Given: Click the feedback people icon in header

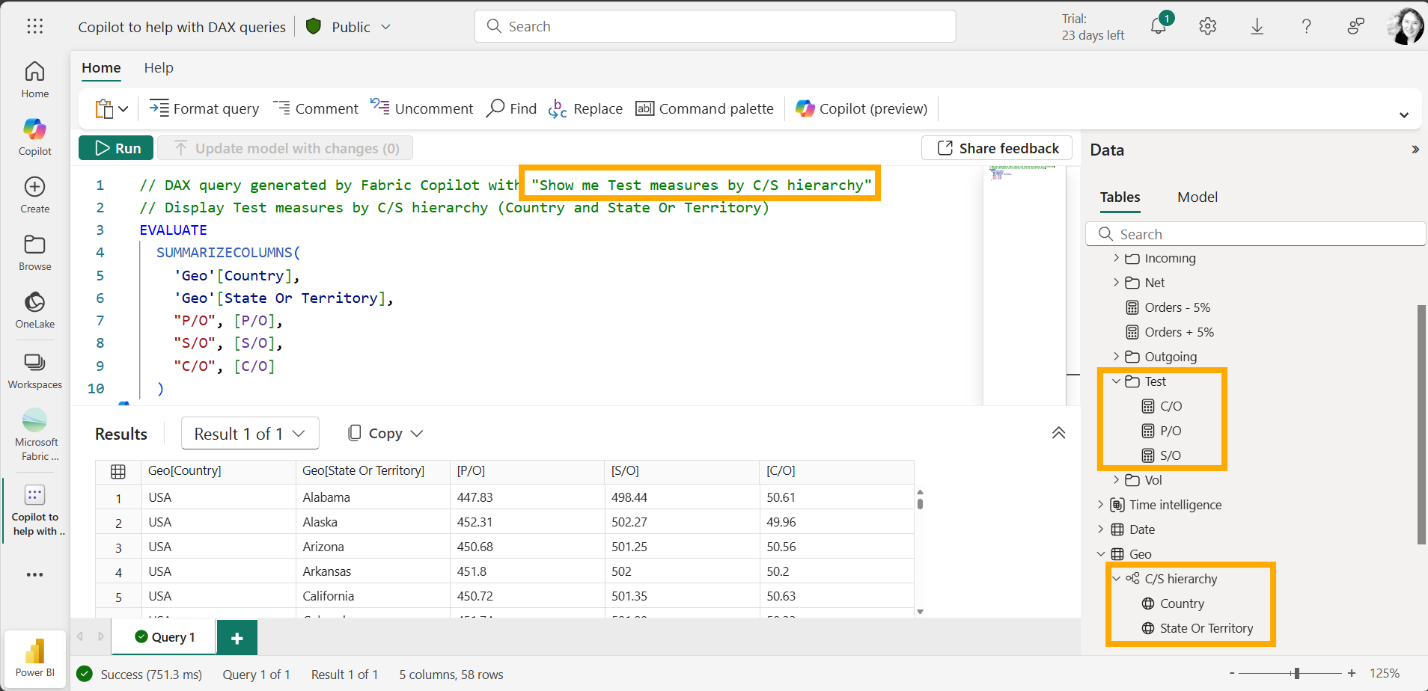Looking at the screenshot, I should point(1356,27).
